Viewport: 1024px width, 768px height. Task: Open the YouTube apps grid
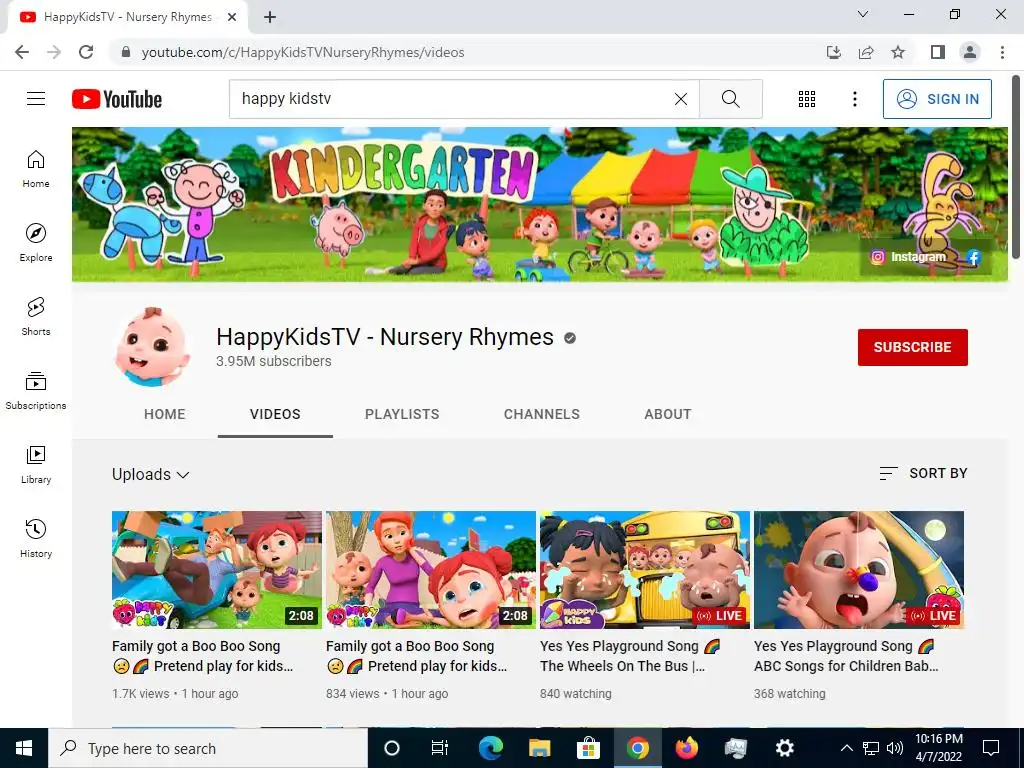pos(807,99)
